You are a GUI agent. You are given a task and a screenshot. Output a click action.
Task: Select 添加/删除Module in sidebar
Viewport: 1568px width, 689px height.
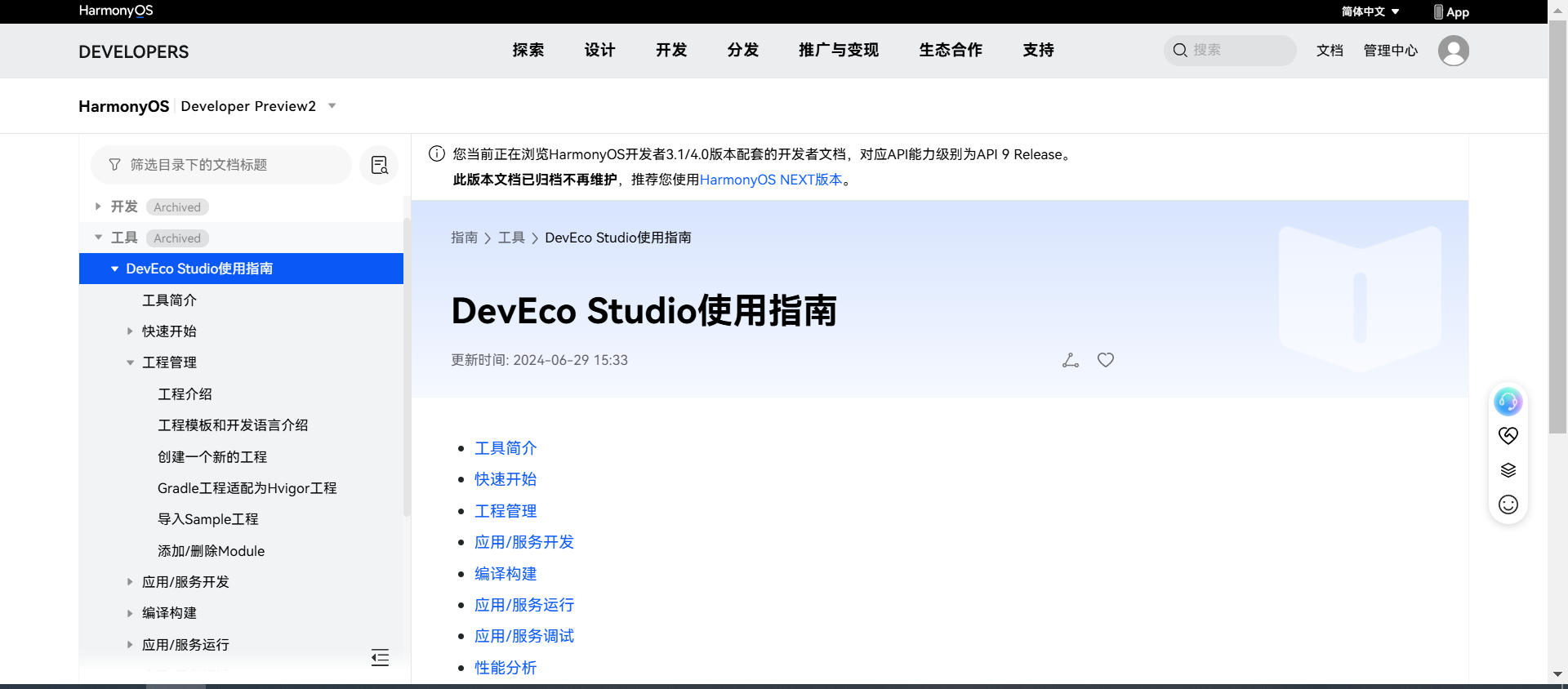click(211, 551)
